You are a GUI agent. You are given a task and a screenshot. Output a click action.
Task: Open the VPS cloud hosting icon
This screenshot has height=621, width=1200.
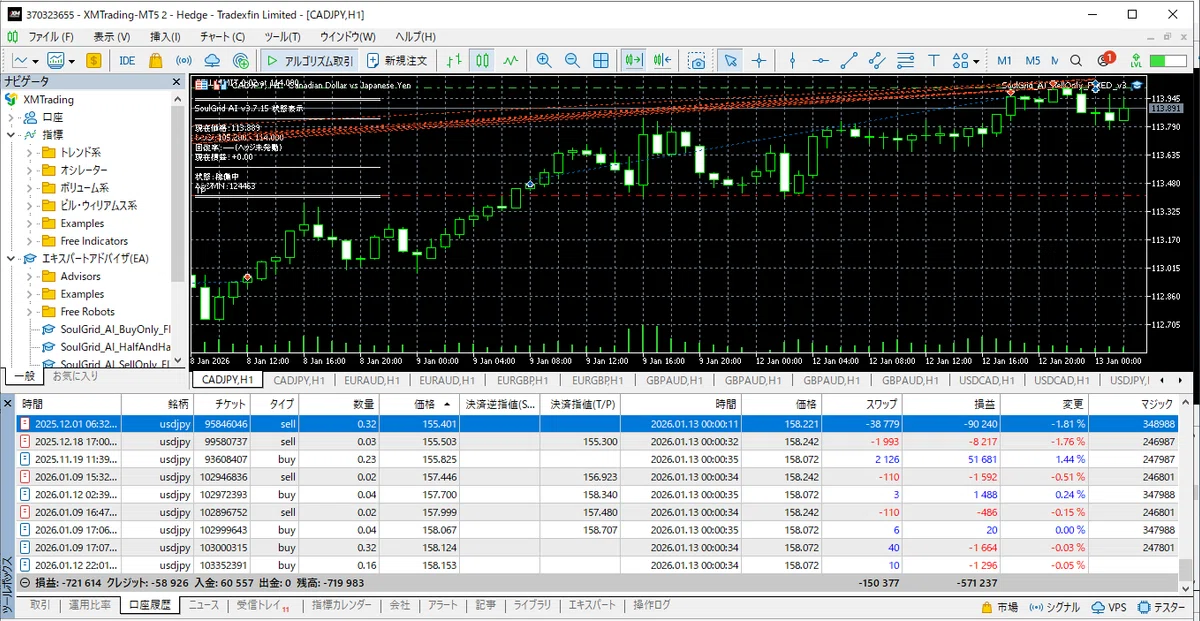coord(211,60)
